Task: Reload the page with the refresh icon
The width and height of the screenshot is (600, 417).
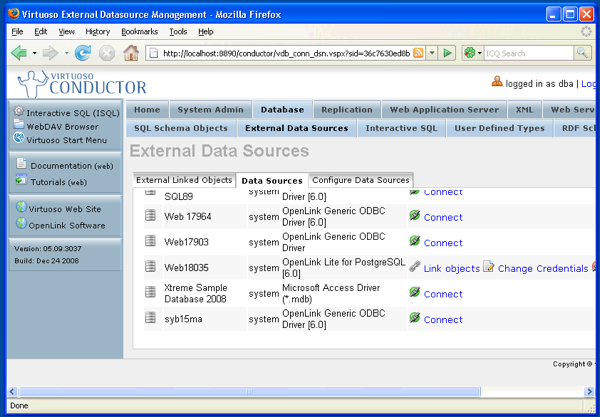Action: coord(83,53)
